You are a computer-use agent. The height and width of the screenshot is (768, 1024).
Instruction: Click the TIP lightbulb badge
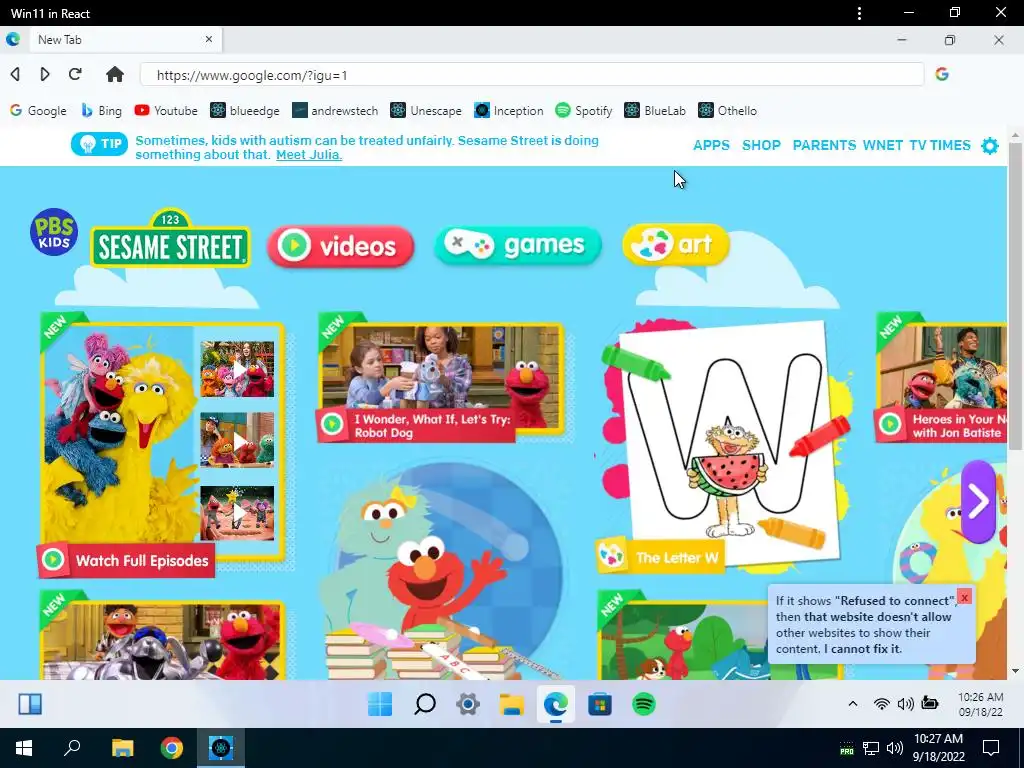click(99, 144)
